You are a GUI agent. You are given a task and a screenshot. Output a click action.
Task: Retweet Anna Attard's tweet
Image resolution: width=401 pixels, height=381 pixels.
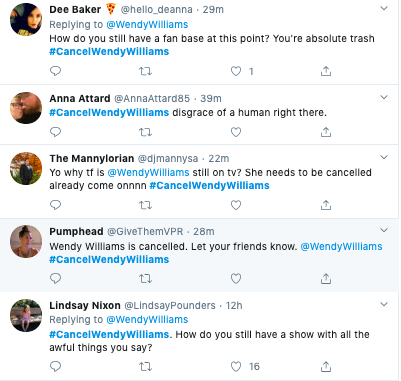[x=145, y=132]
